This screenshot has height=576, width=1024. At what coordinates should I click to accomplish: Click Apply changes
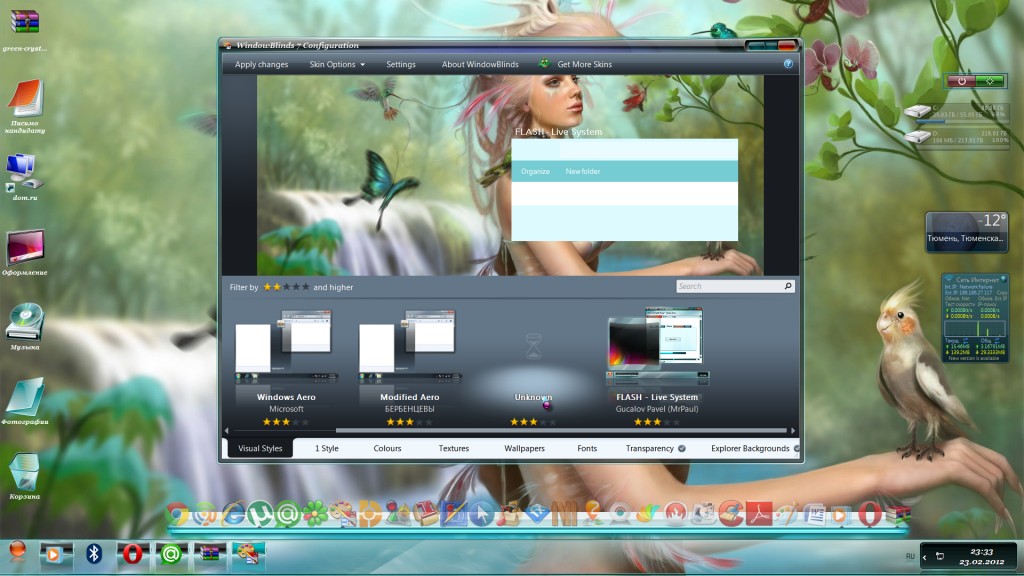tap(261, 65)
